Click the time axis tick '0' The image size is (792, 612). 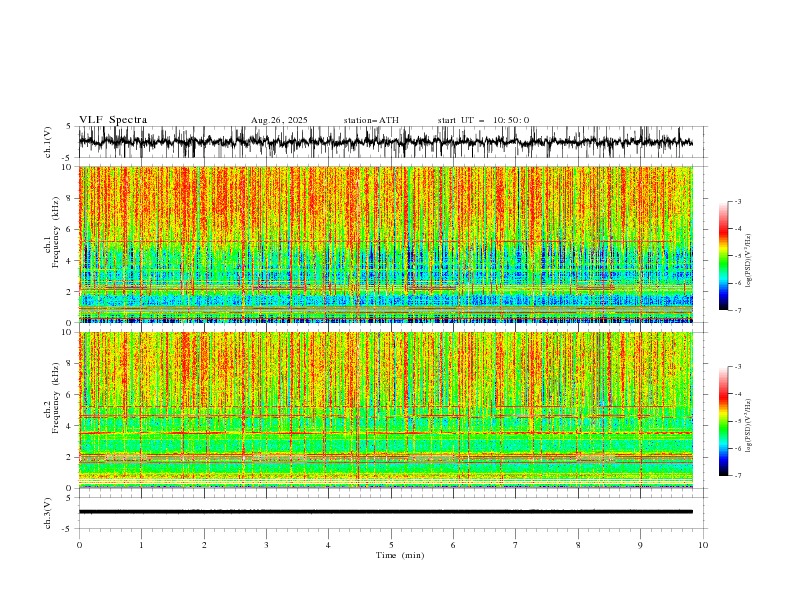pyautogui.click(x=79, y=545)
